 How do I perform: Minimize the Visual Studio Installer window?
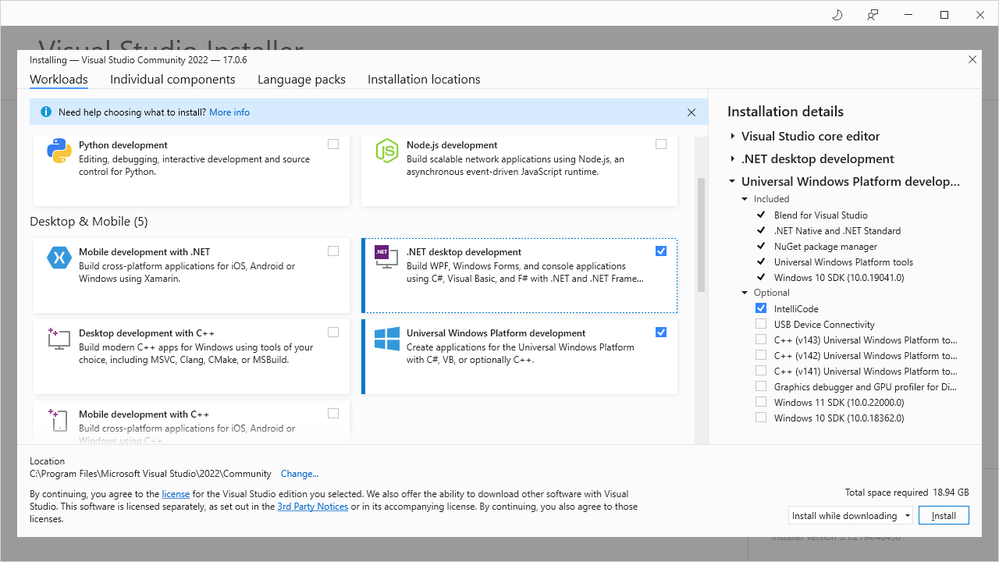909,15
